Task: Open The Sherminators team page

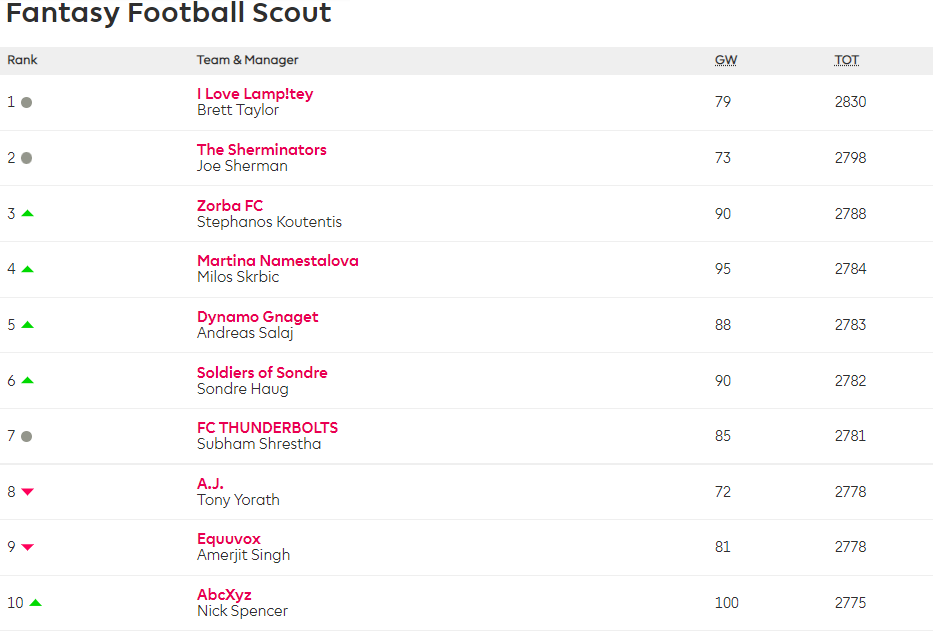Action: pos(262,149)
